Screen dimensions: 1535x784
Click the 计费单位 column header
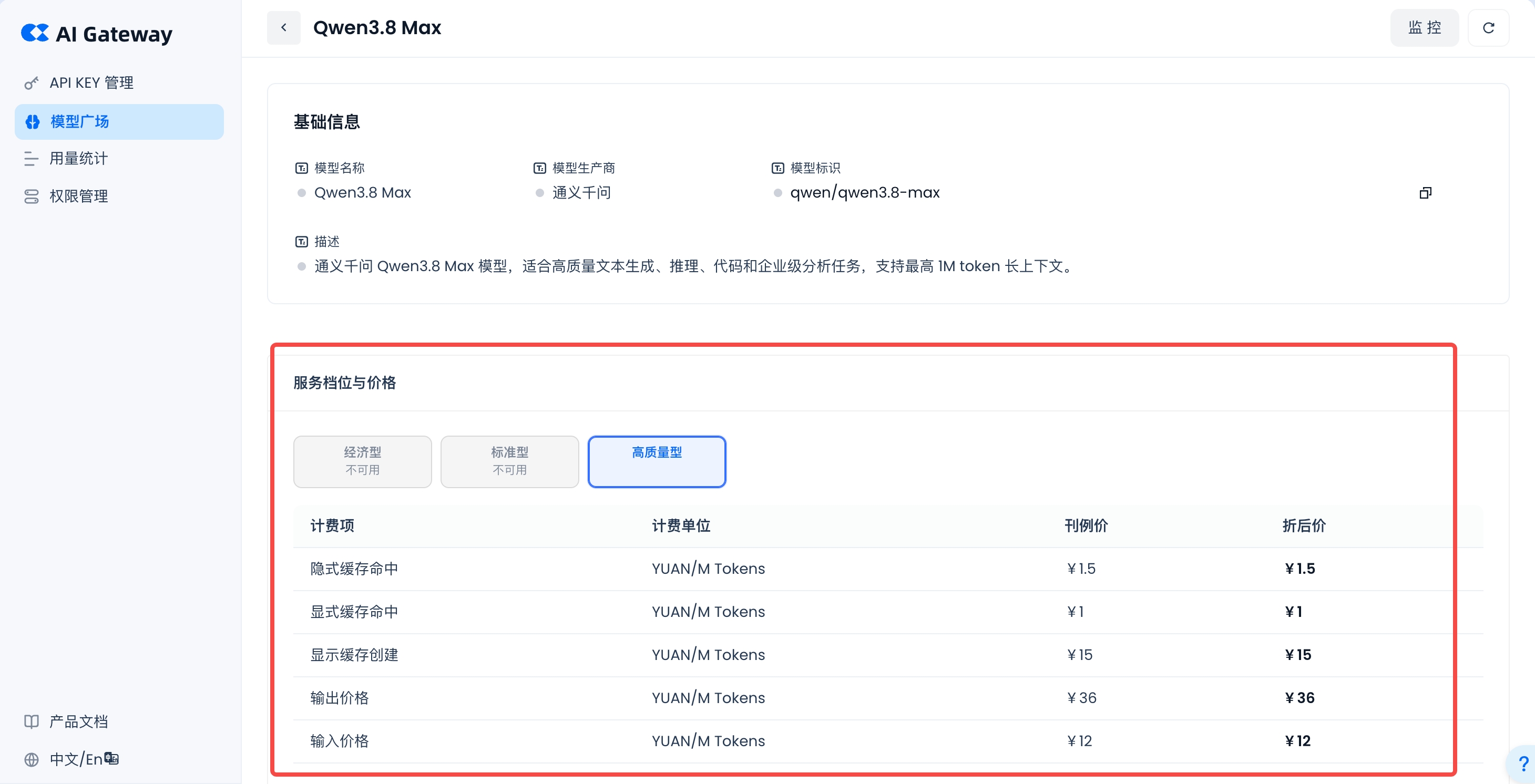point(681,525)
